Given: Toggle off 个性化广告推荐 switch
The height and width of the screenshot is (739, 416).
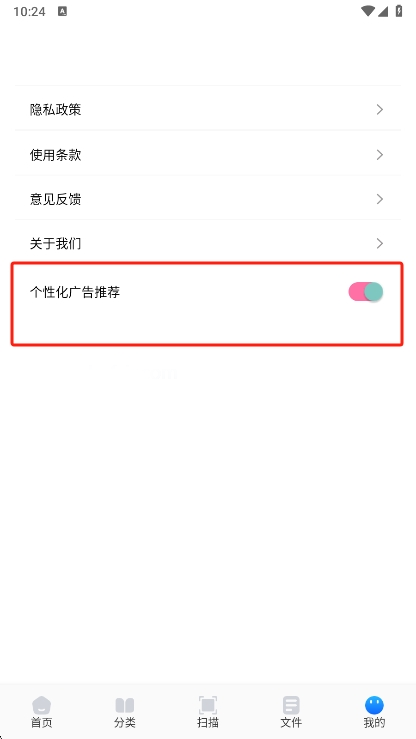Looking at the screenshot, I should (366, 292).
